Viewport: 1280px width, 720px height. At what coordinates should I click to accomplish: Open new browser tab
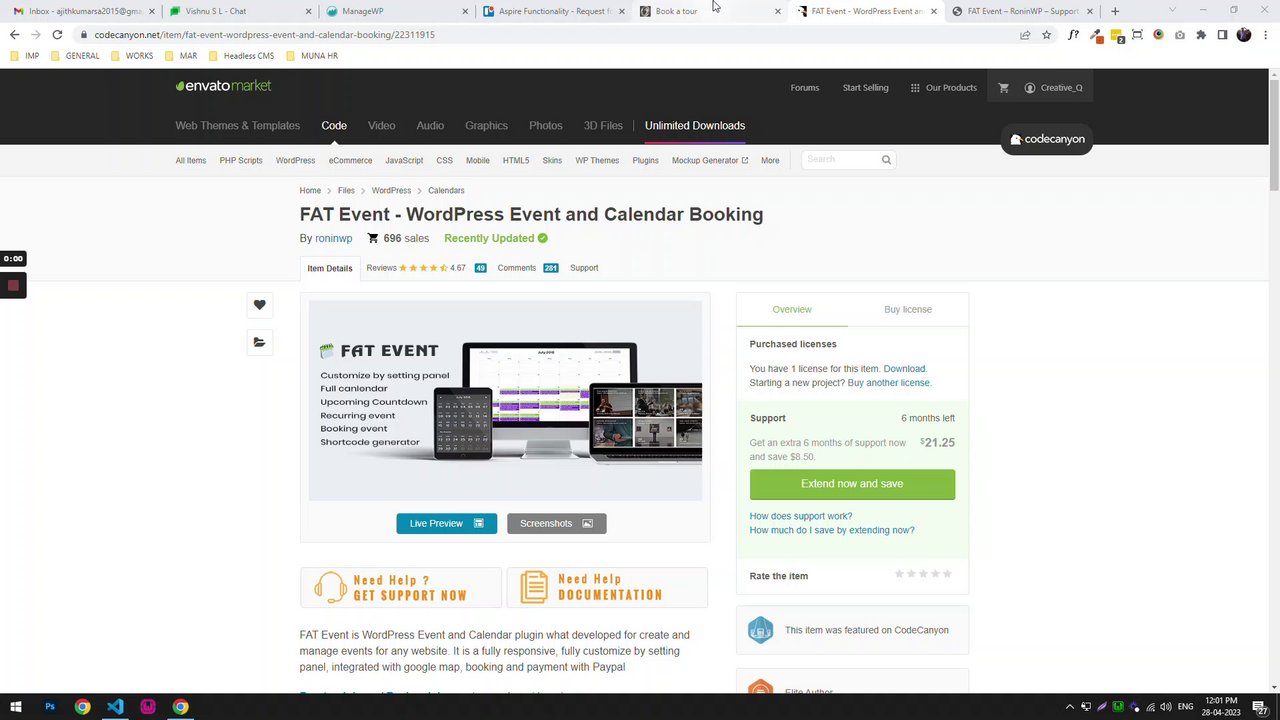click(1115, 11)
